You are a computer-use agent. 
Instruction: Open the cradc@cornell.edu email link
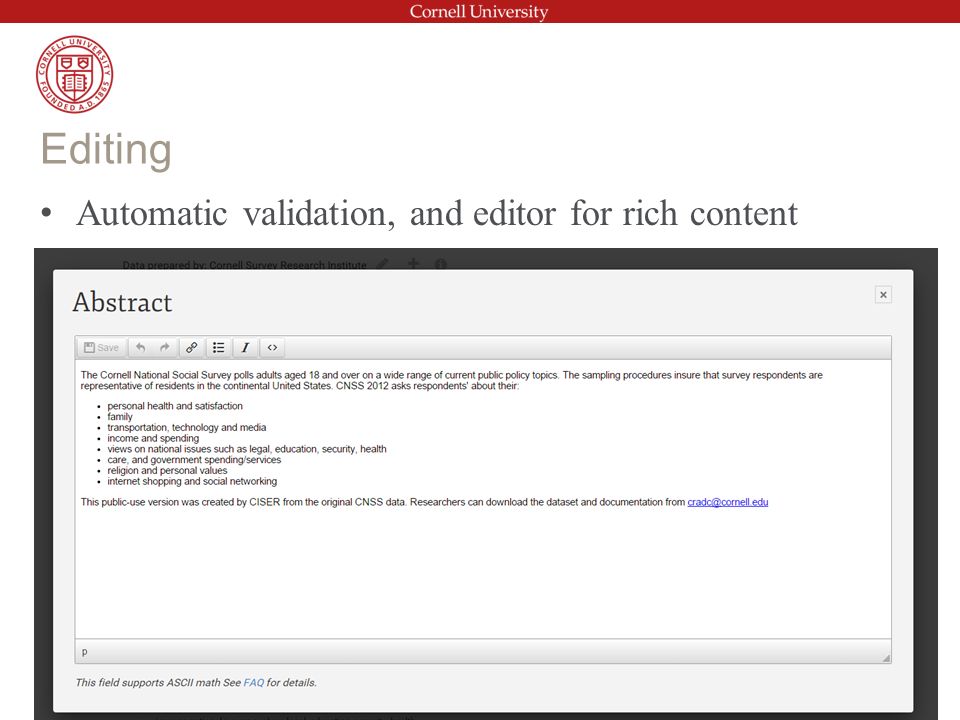[727, 502]
